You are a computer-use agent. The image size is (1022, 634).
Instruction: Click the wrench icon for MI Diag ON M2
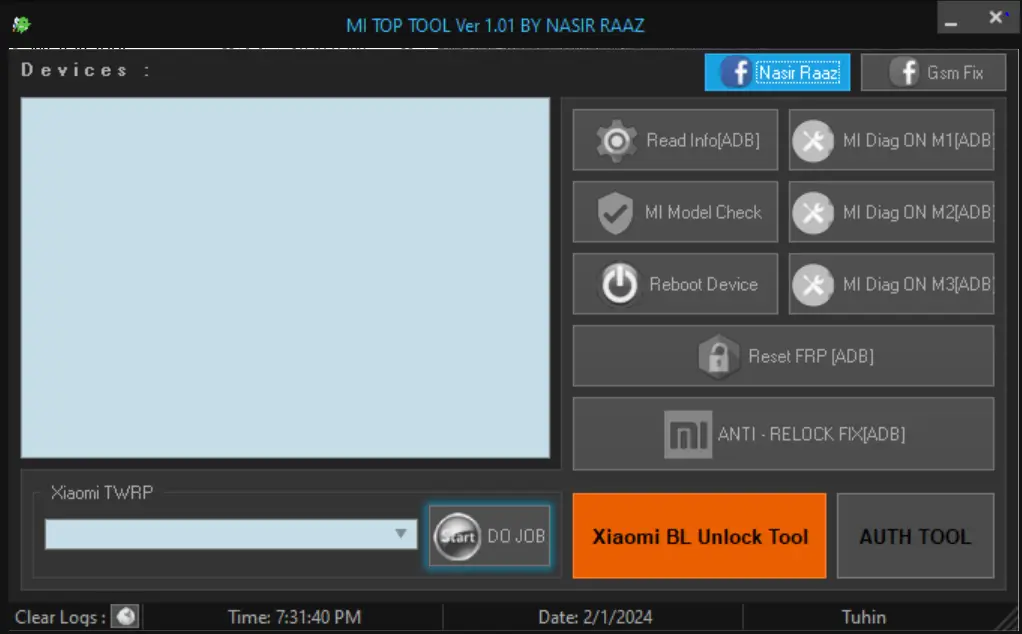[813, 213]
